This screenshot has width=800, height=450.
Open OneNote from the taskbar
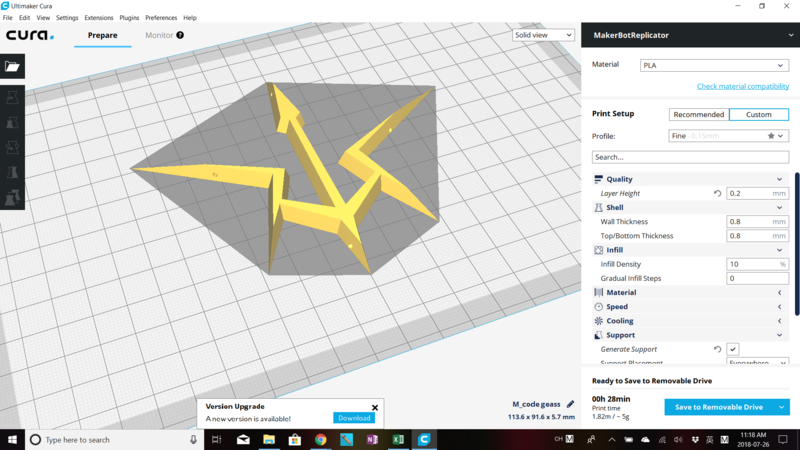tap(372, 439)
